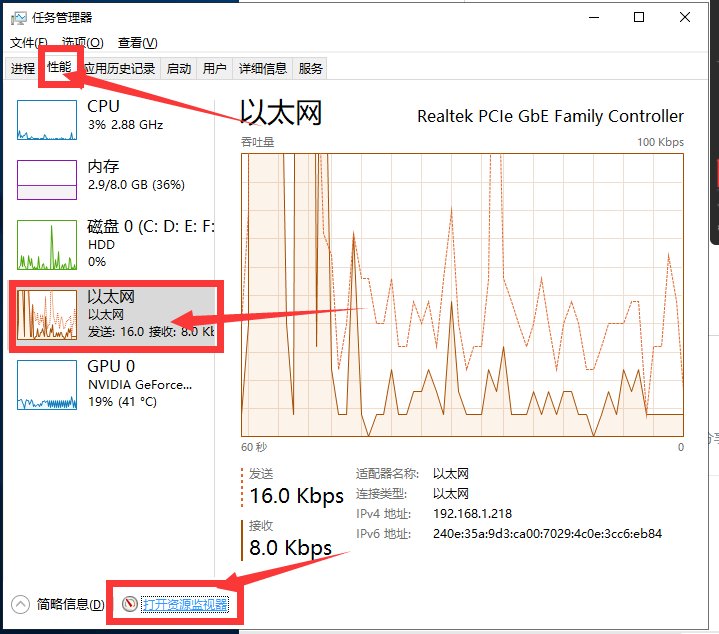The height and width of the screenshot is (634, 719).
Task: Click the CPU 3% 2.88 GHz text
Action: (x=125, y=125)
